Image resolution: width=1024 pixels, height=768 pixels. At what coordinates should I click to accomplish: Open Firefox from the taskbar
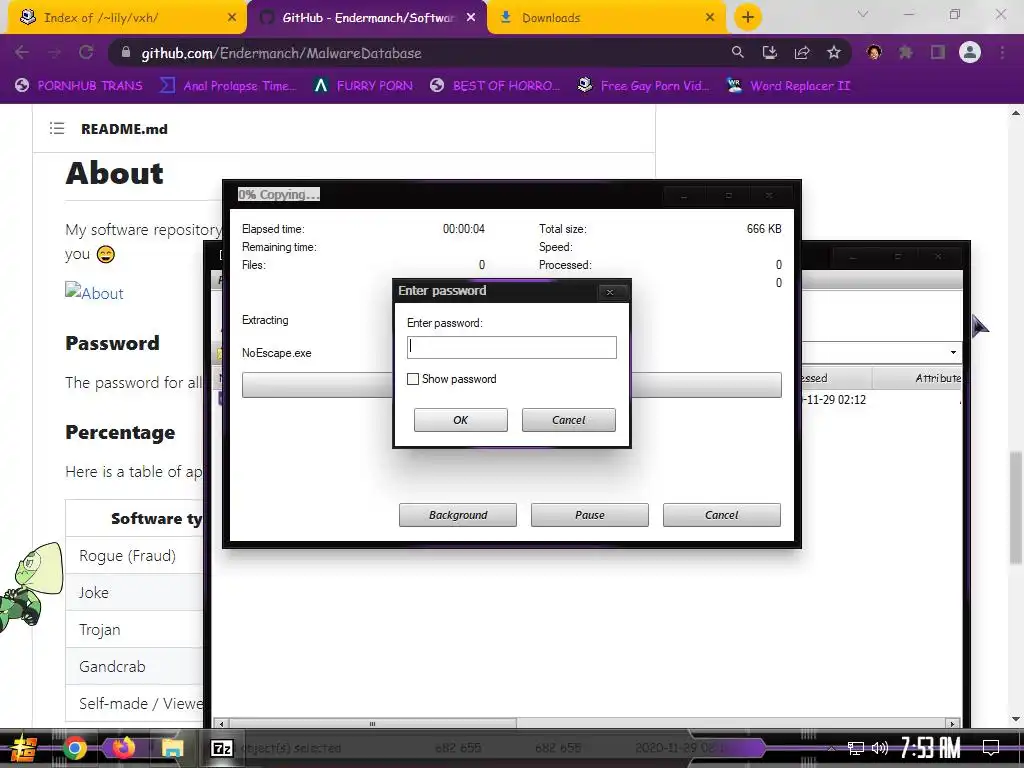point(123,748)
